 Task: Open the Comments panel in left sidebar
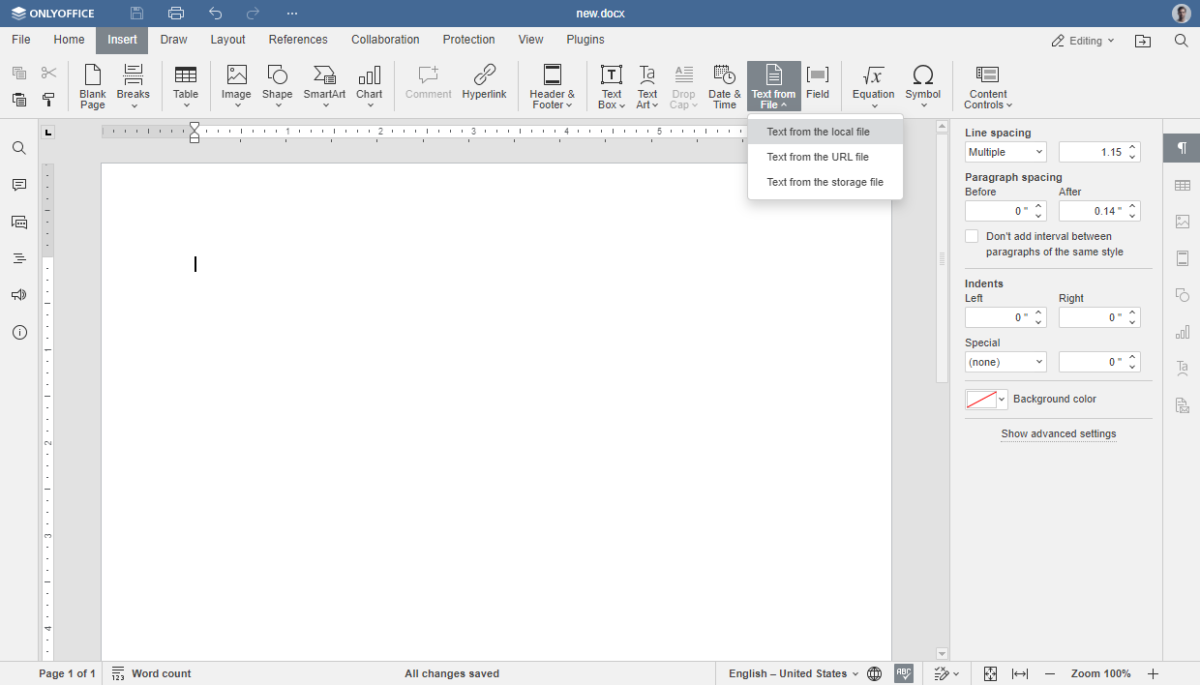tap(19, 185)
